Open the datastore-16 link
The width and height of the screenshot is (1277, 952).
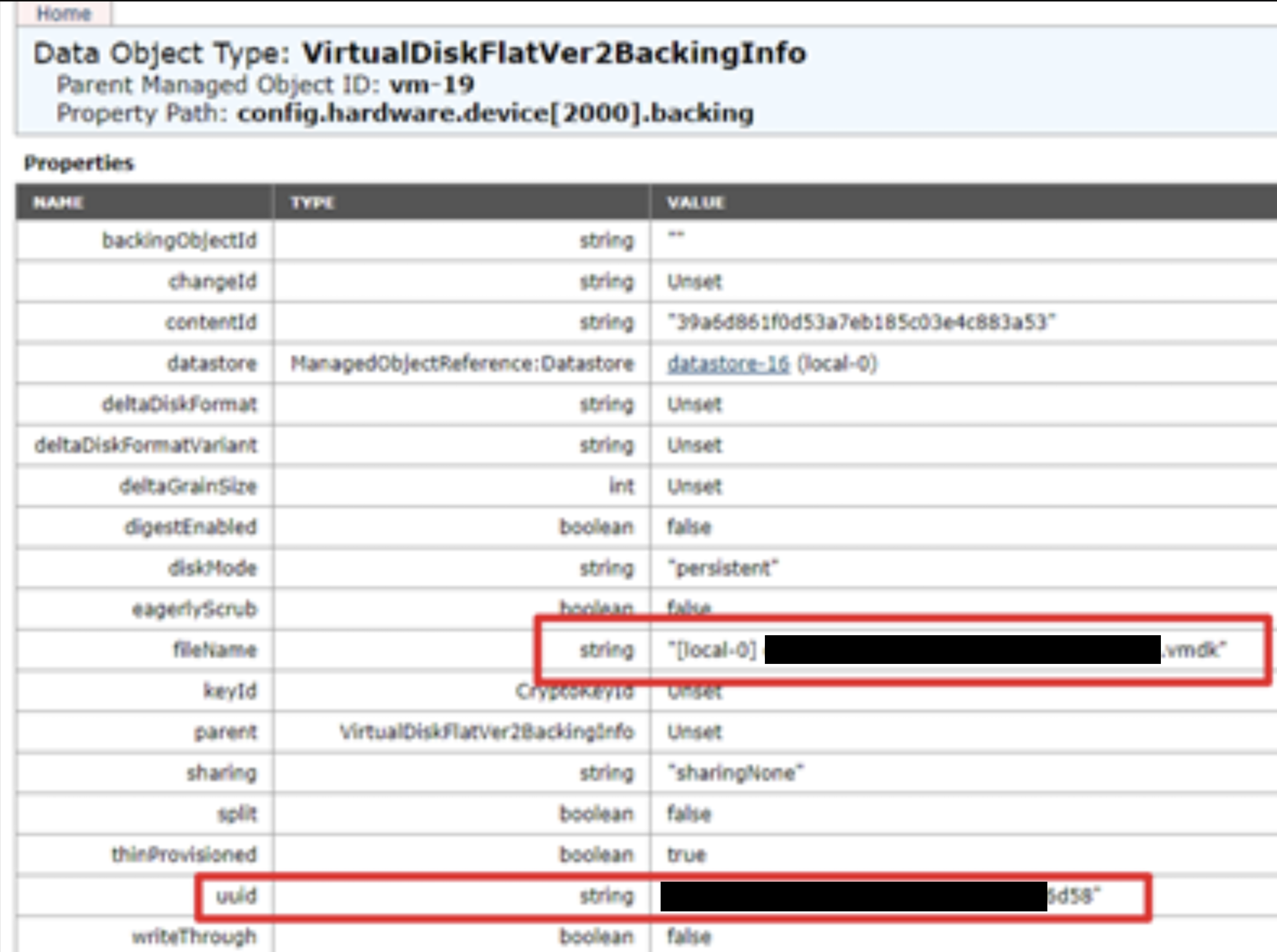[x=727, y=364]
